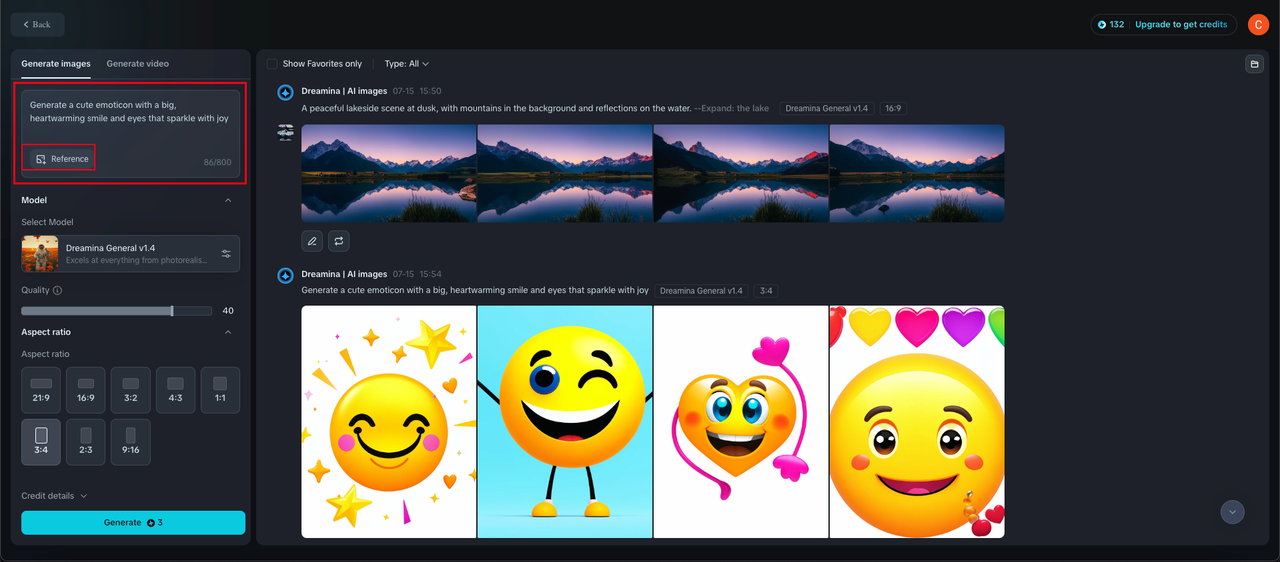Image resolution: width=1280 pixels, height=562 pixels.
Task: Open user profile avatar C
Action: [x=1258, y=24]
